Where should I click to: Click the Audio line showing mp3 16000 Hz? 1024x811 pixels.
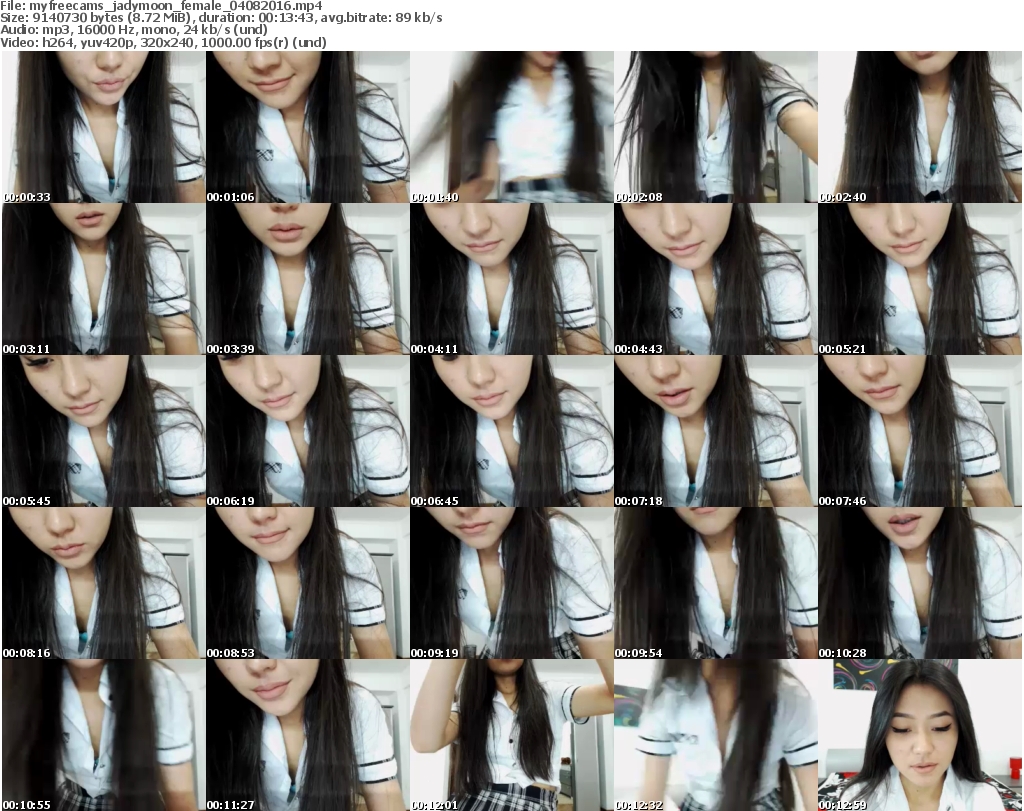tap(134, 30)
